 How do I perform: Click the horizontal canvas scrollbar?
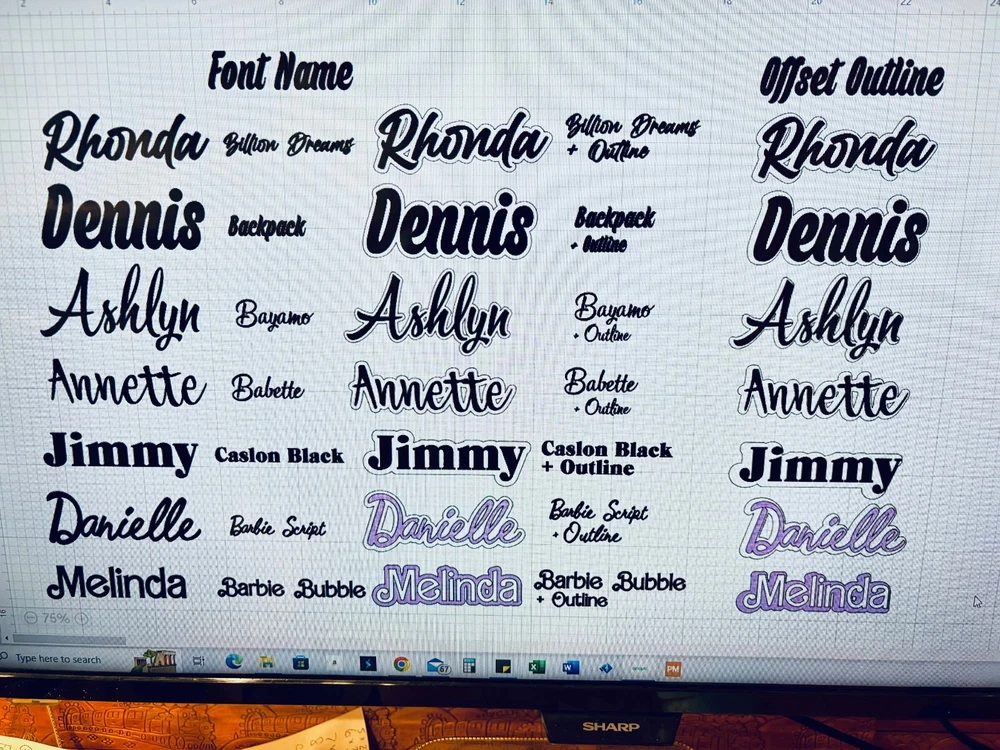pyautogui.click(x=68, y=639)
